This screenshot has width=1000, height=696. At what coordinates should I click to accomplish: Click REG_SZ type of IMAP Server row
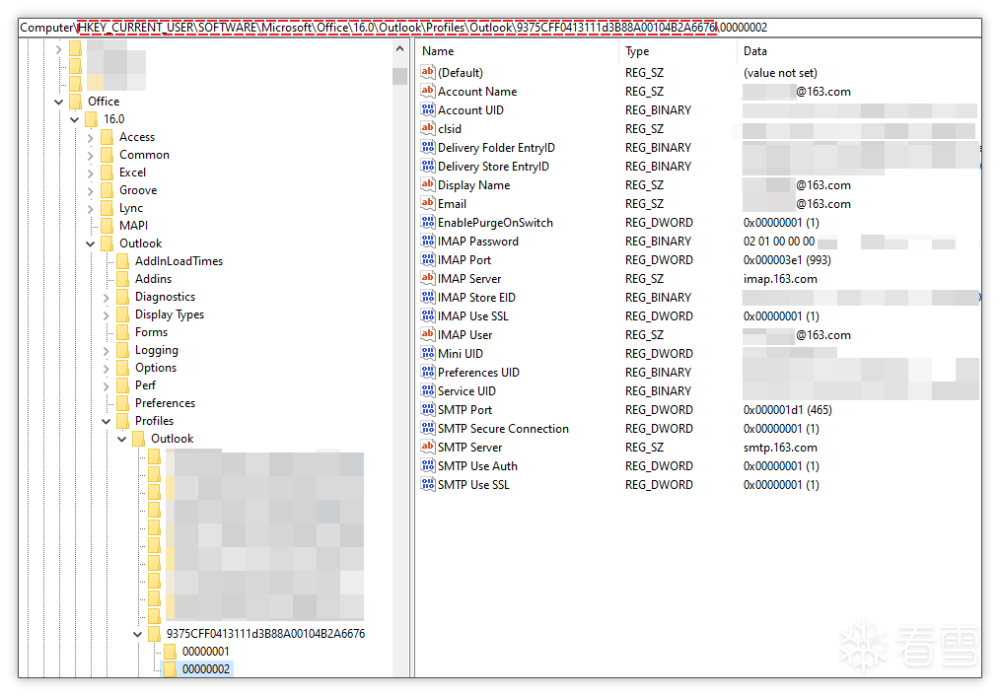(644, 279)
